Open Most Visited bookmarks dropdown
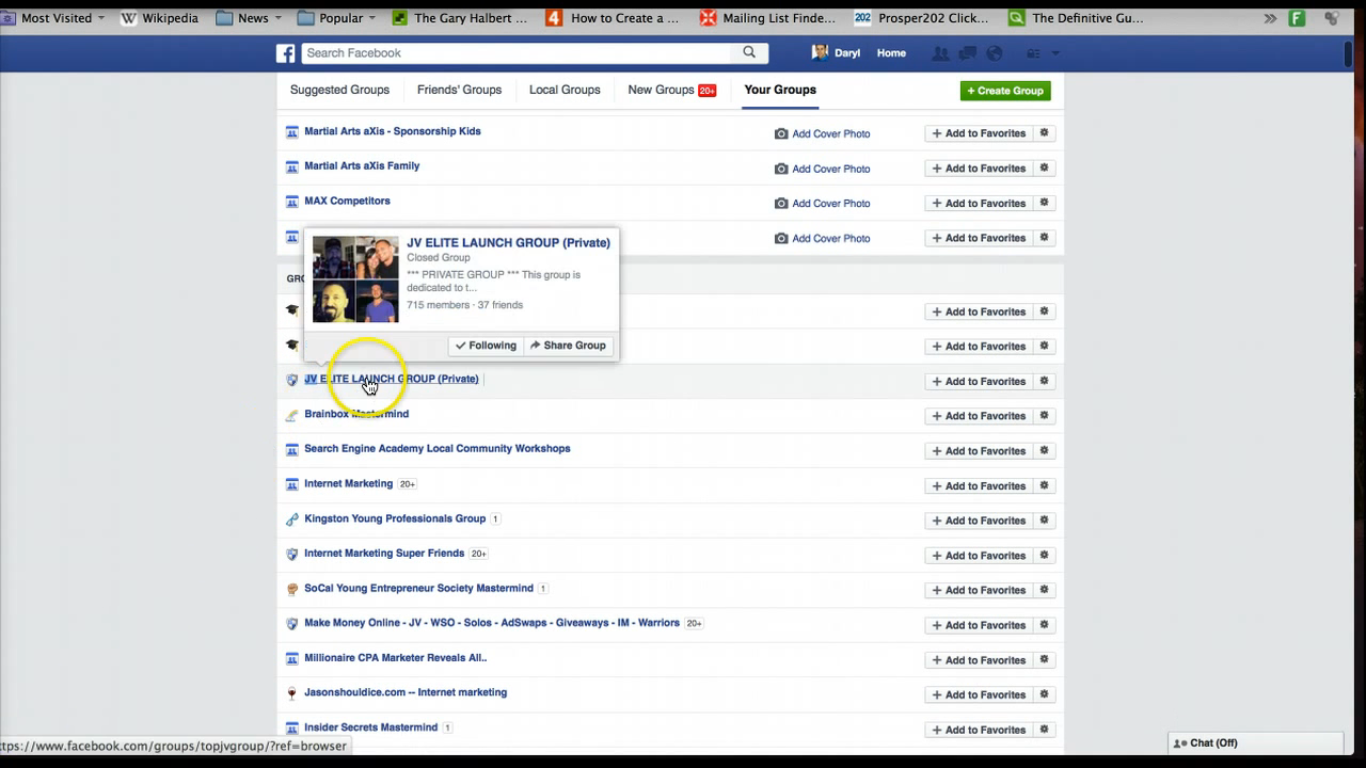1366x768 pixels. 54,18
